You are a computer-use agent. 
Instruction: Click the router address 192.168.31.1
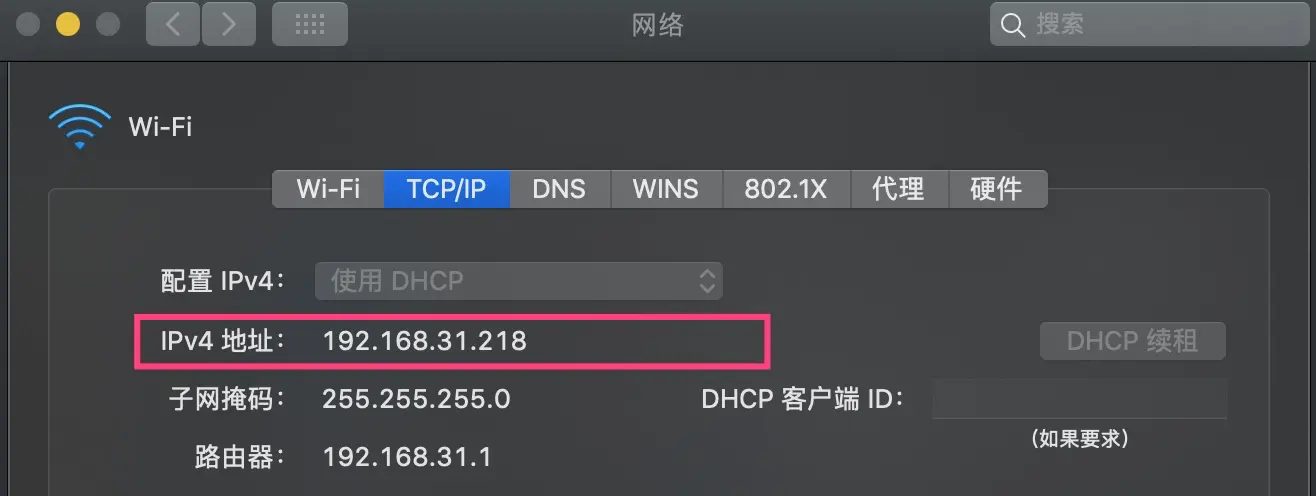click(407, 458)
